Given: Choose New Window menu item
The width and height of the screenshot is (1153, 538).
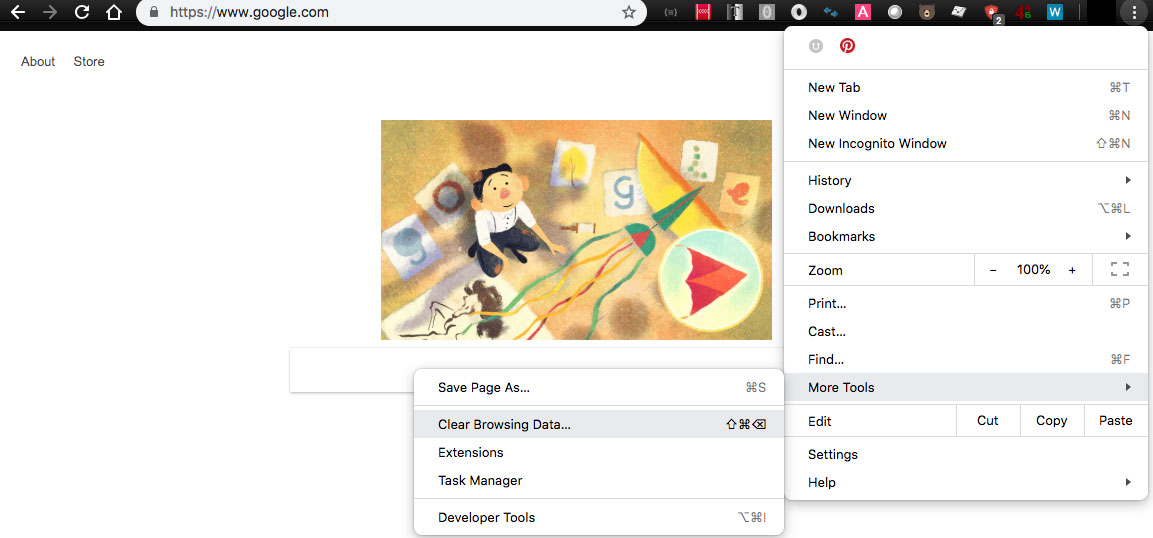Looking at the screenshot, I should [x=966, y=115].
